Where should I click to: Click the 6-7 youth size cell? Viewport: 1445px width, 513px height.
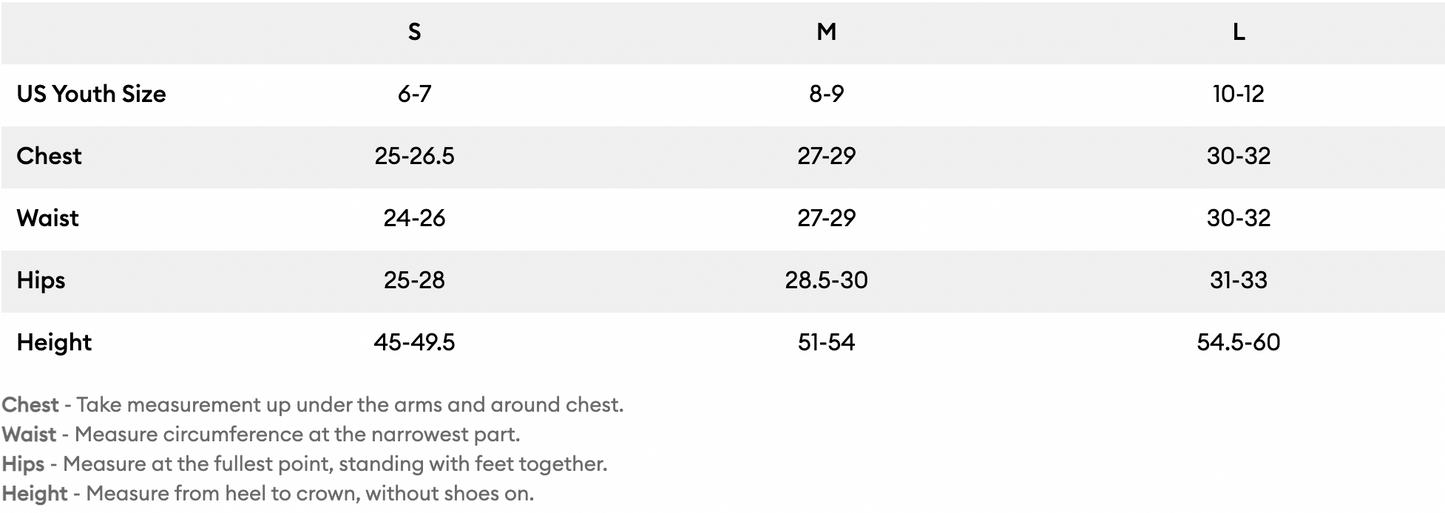pos(414,94)
